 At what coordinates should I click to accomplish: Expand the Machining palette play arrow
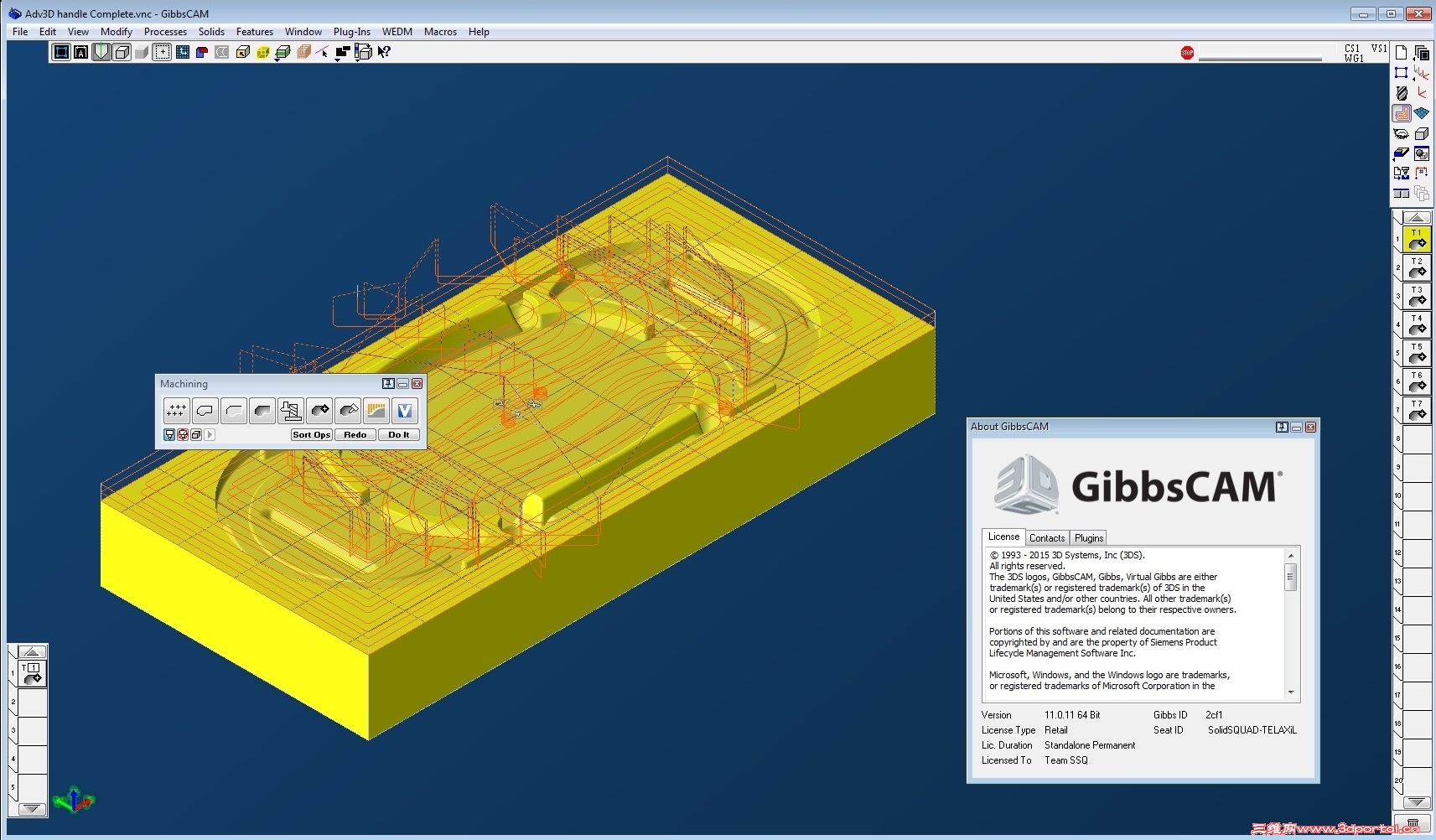pos(210,435)
